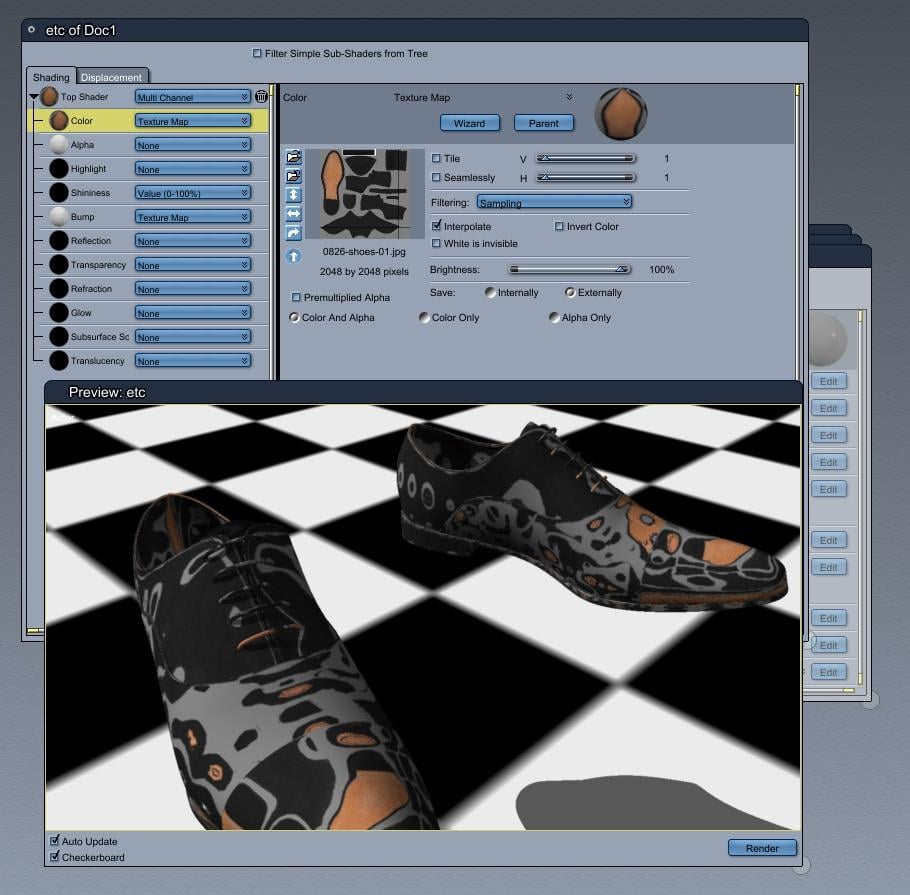Select the Color And Alpha option
Viewport: 910px width, 895px height.
(294, 317)
